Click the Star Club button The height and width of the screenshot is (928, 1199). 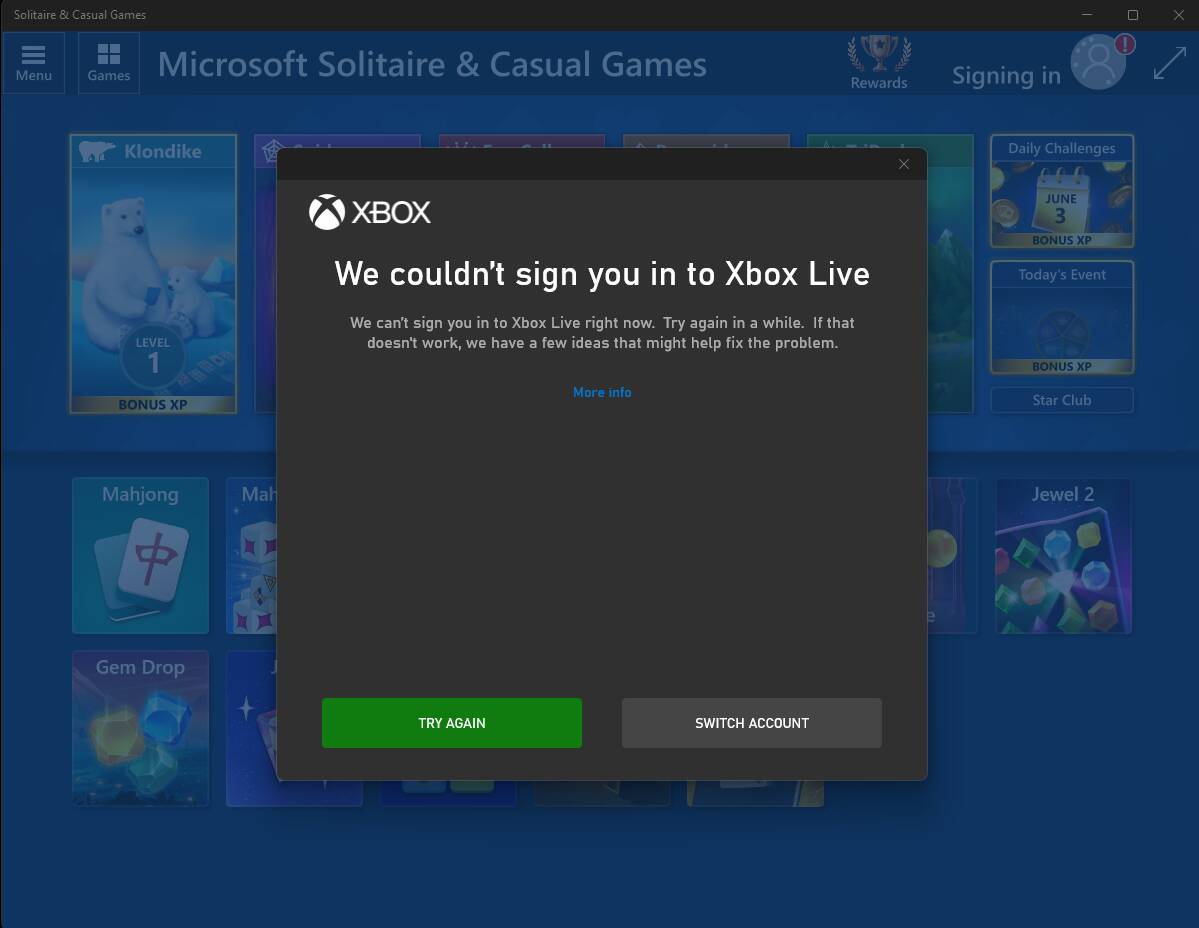click(x=1062, y=400)
